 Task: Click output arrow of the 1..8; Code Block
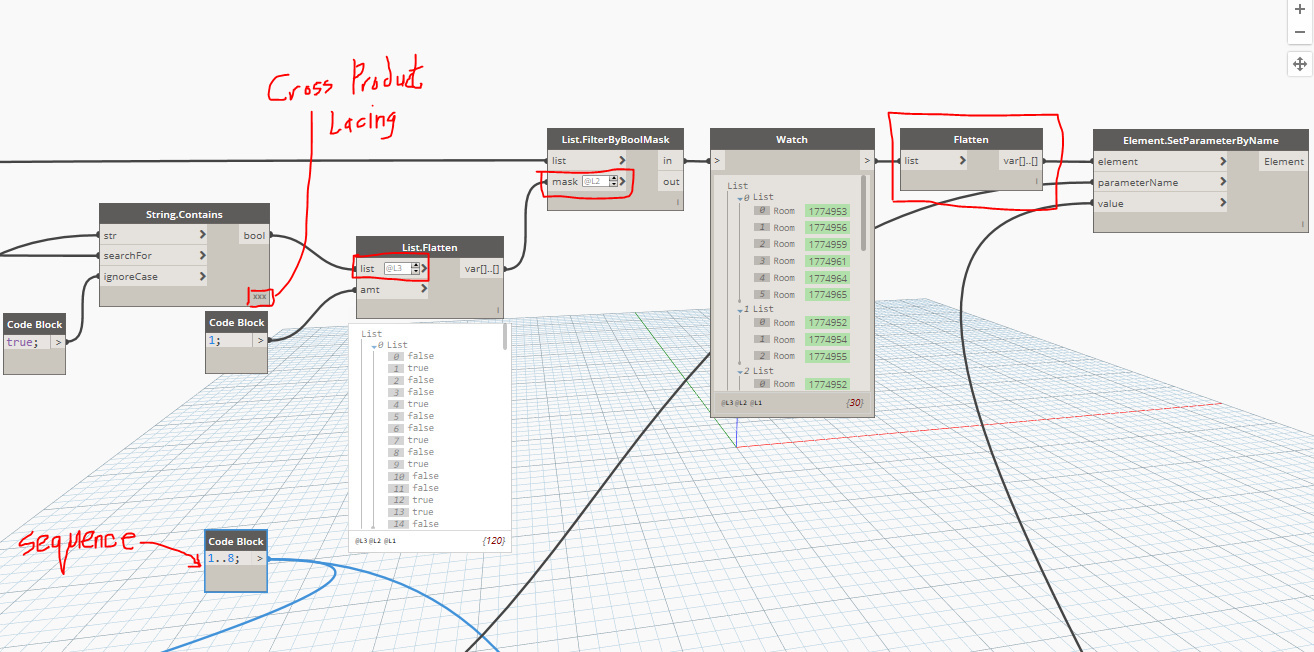click(260, 558)
